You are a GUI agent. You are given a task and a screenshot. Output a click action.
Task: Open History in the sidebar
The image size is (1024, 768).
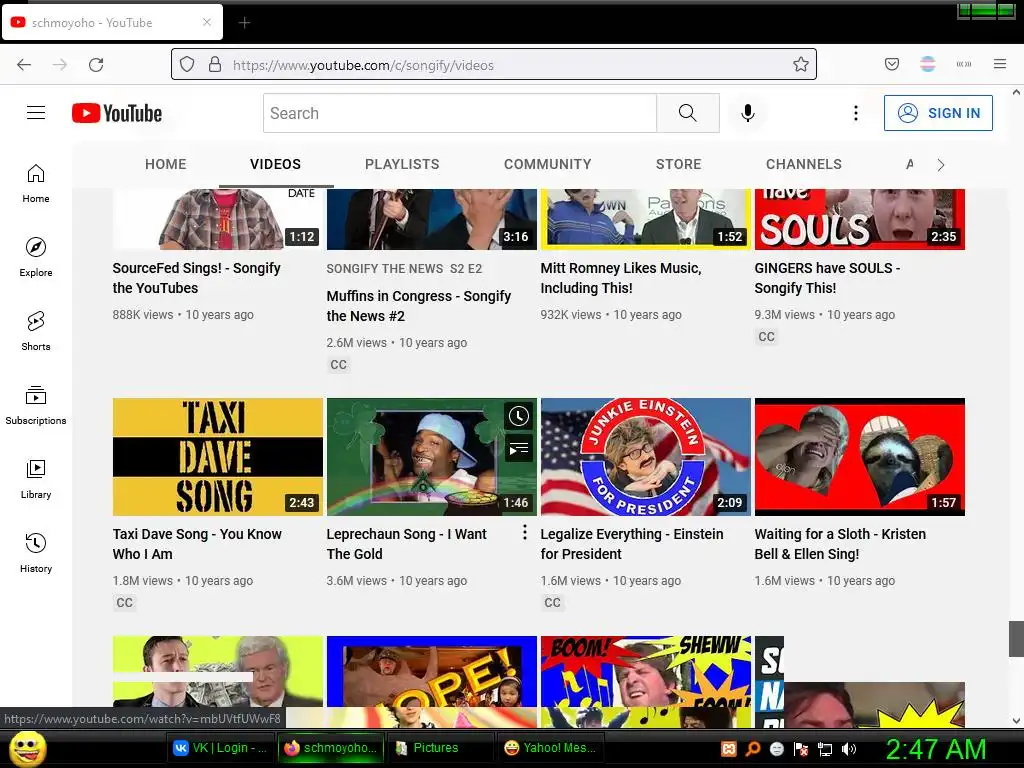[x=36, y=553]
